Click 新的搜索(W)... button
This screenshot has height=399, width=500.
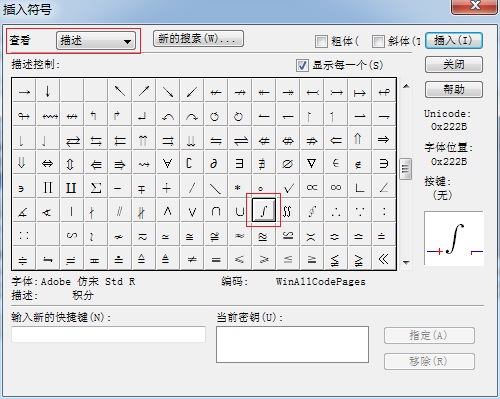tap(198, 39)
